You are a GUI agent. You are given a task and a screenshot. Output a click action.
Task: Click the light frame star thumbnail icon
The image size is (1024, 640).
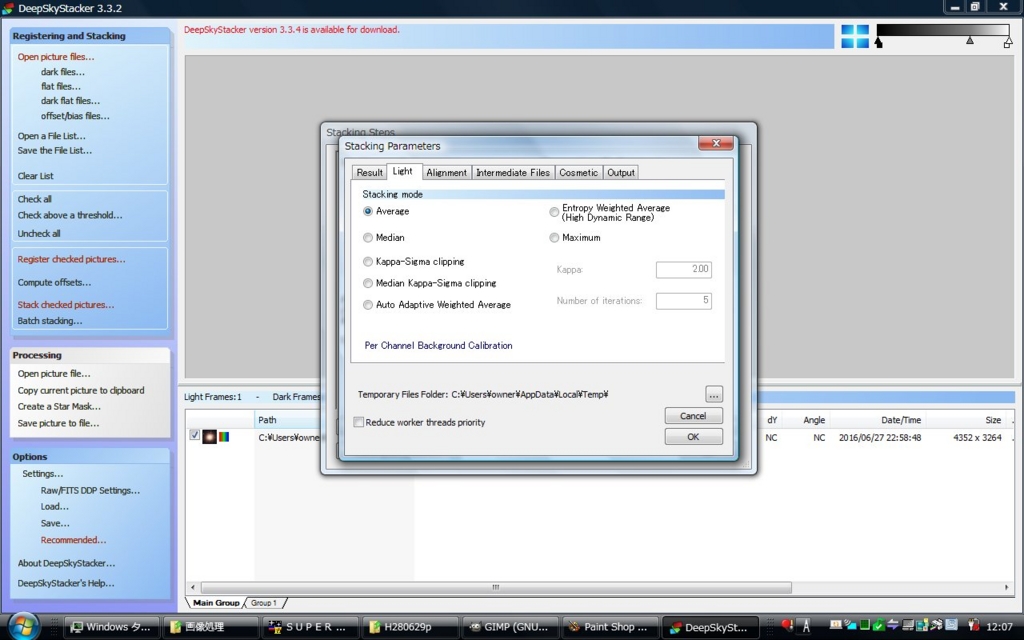coord(210,437)
